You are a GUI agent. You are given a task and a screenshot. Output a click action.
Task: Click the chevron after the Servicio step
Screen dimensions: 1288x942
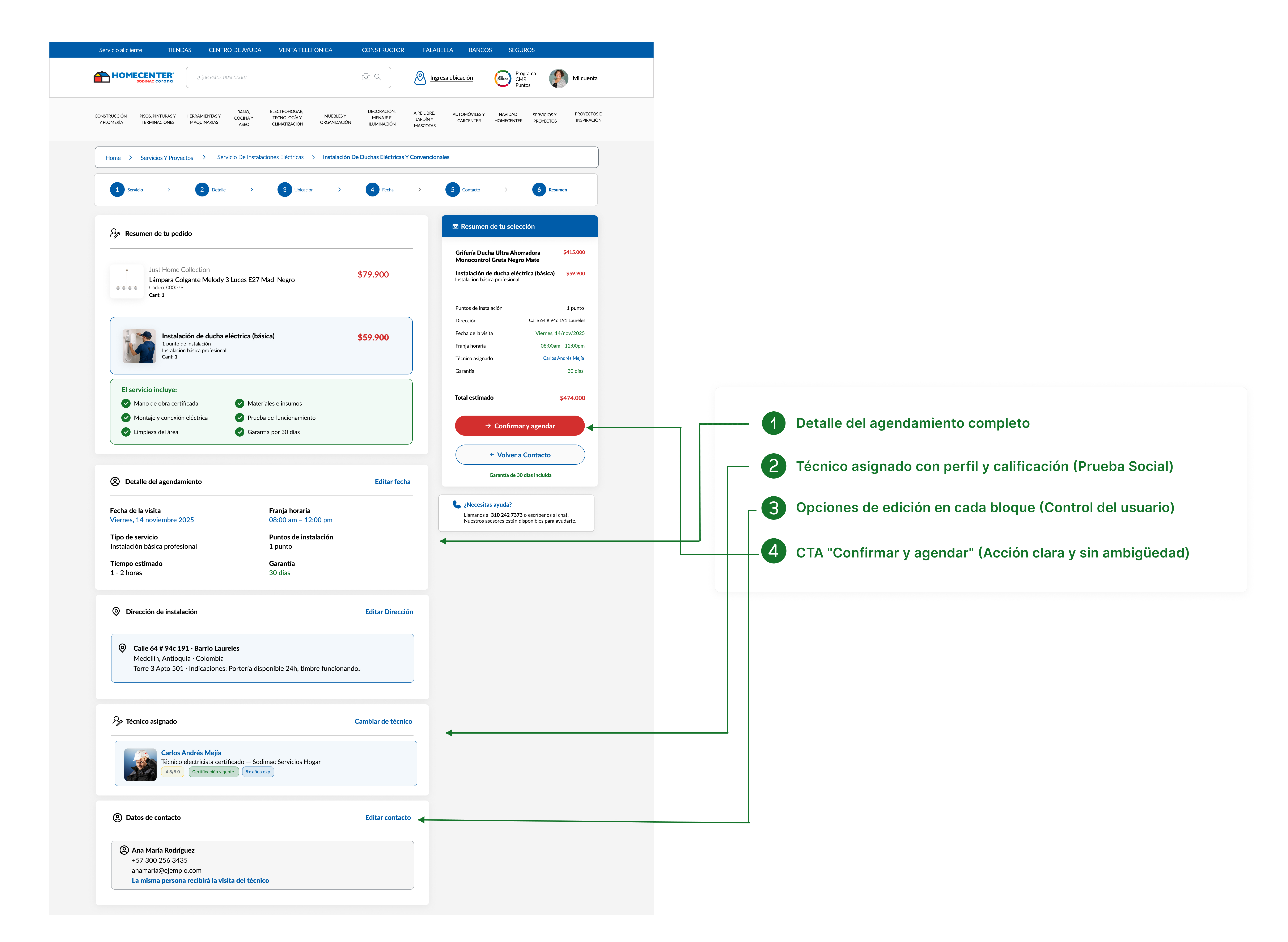pos(169,189)
